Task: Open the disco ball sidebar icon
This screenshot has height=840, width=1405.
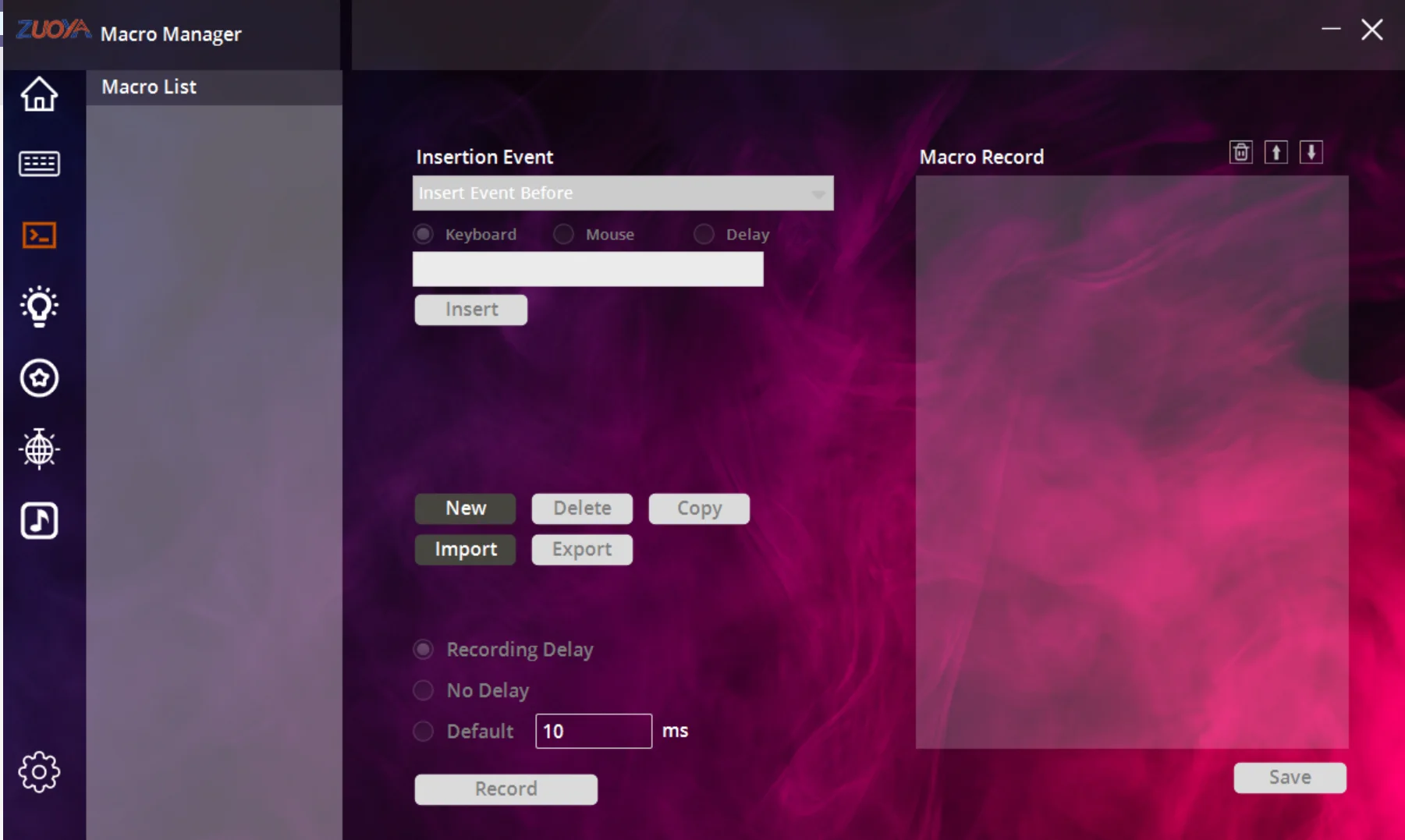Action: click(x=39, y=448)
